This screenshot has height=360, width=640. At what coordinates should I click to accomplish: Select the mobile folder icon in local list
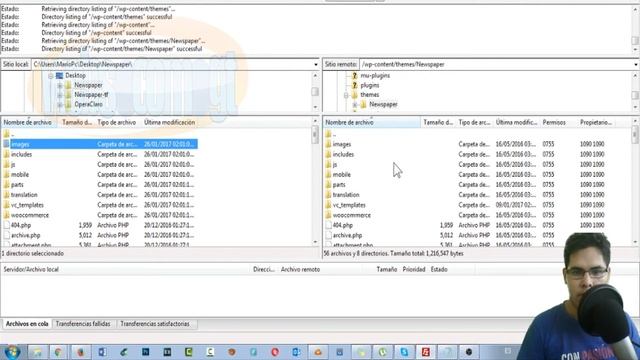(6, 175)
